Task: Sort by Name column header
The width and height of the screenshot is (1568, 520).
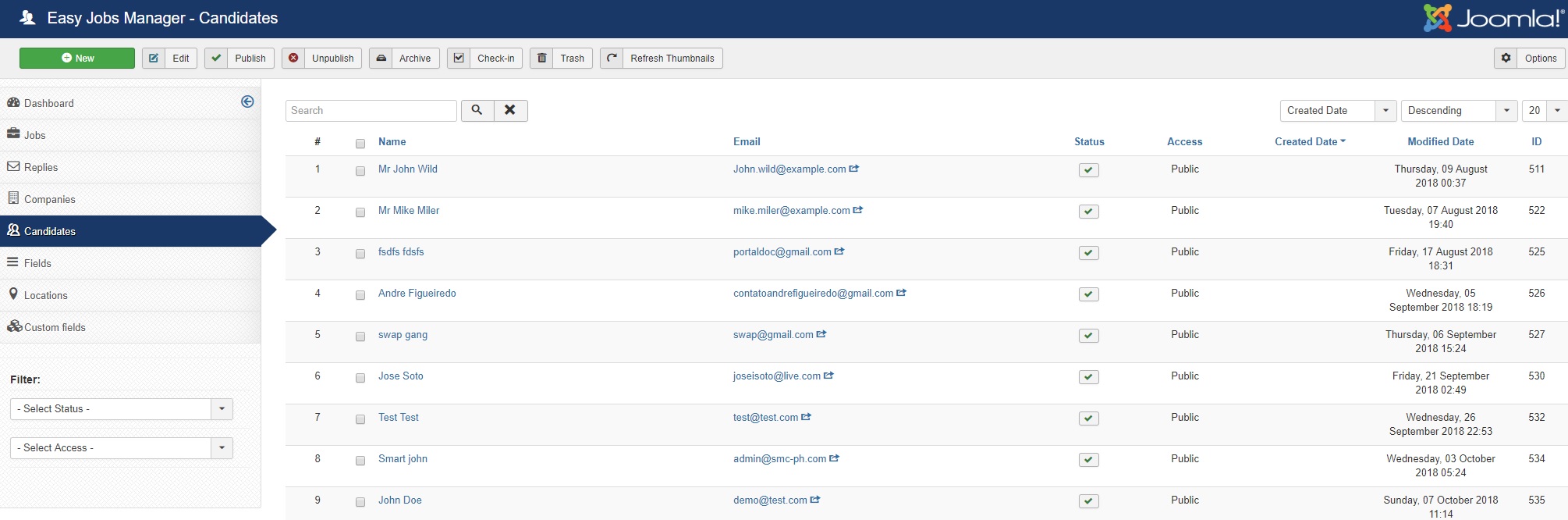Action: point(392,141)
